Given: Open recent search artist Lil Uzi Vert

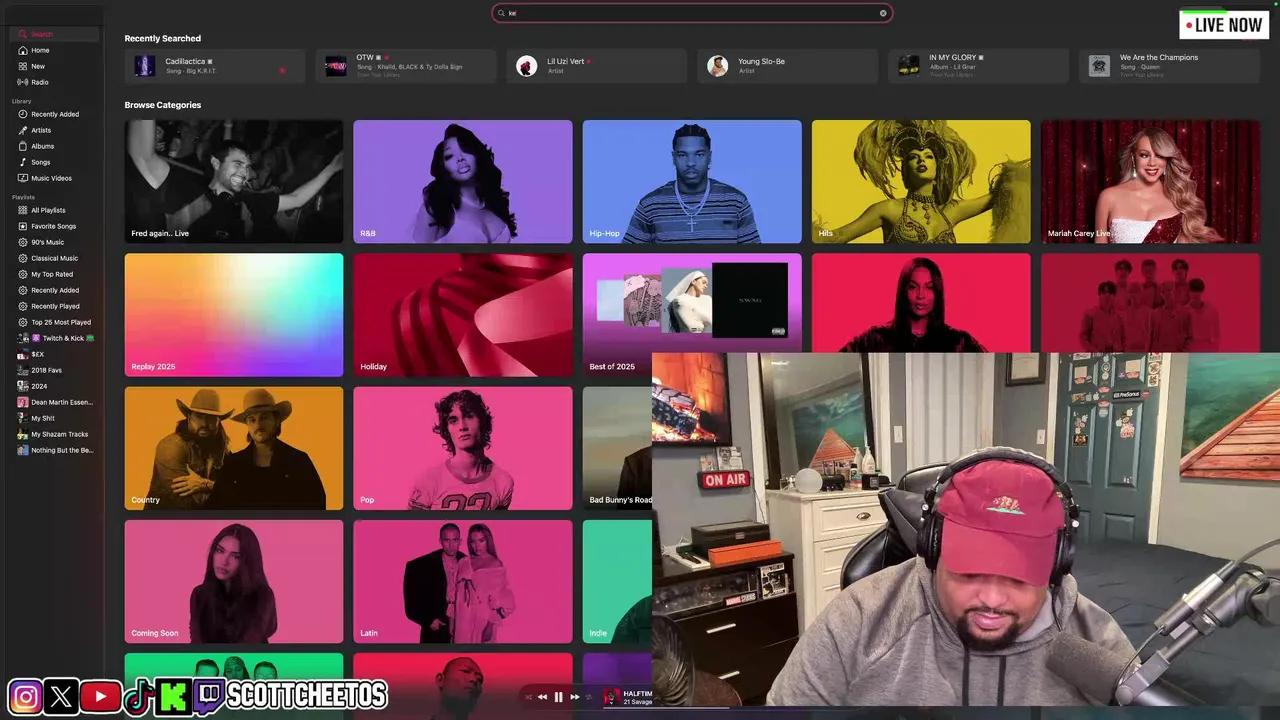Looking at the screenshot, I should 596,66.
